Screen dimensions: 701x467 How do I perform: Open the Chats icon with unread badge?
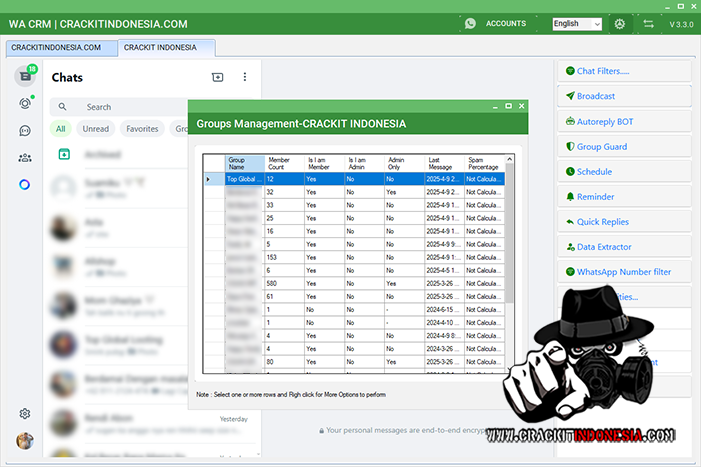(x=24, y=77)
